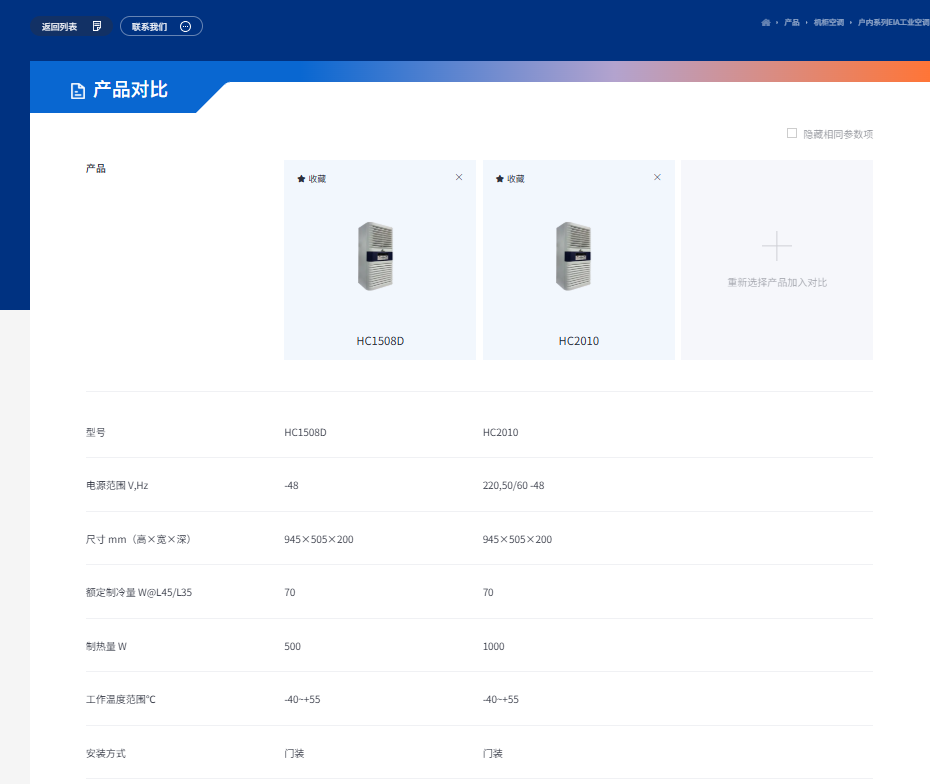Toggle favorite status for HC1508D
Viewport: 930px width, 784px height.
(310, 178)
